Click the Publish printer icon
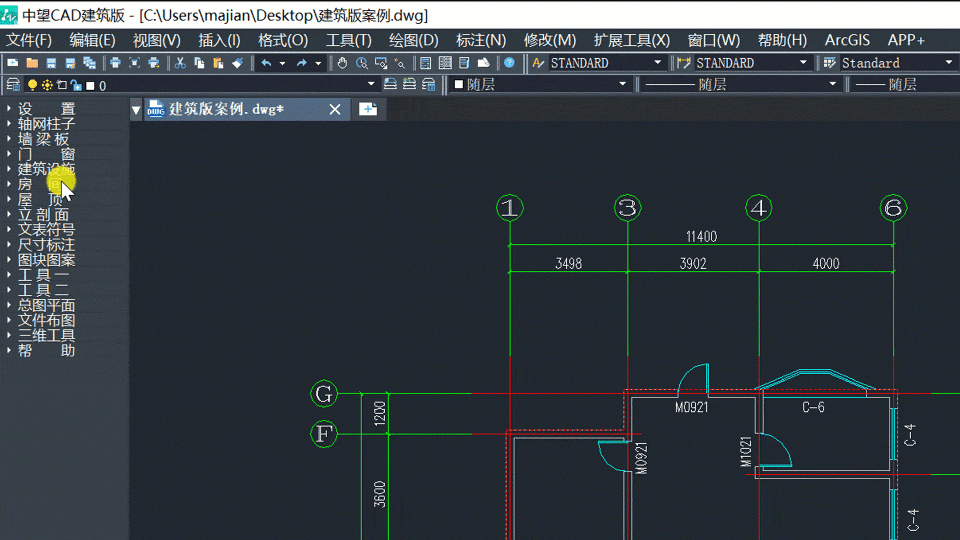Image resolution: width=960 pixels, height=540 pixels. pos(154,63)
